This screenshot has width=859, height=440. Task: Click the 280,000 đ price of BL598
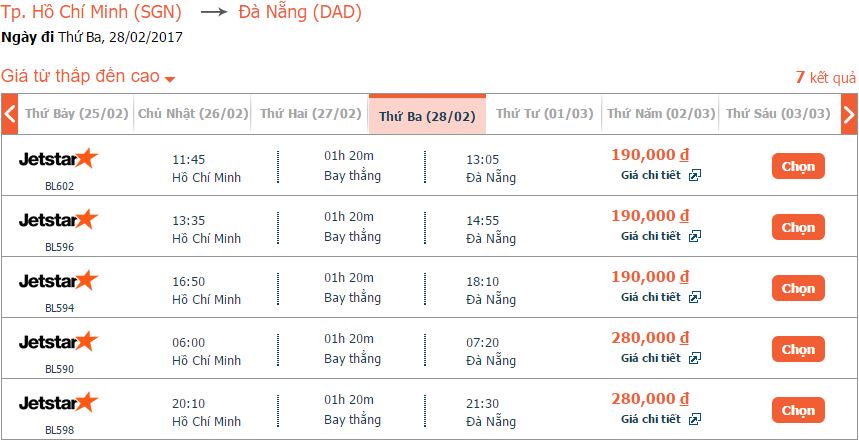coord(650,399)
